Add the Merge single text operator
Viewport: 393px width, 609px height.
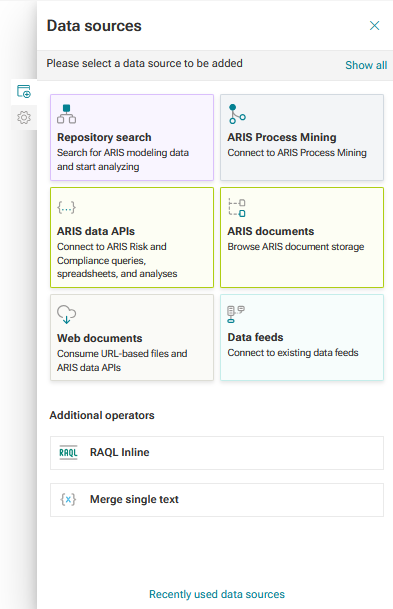217,500
